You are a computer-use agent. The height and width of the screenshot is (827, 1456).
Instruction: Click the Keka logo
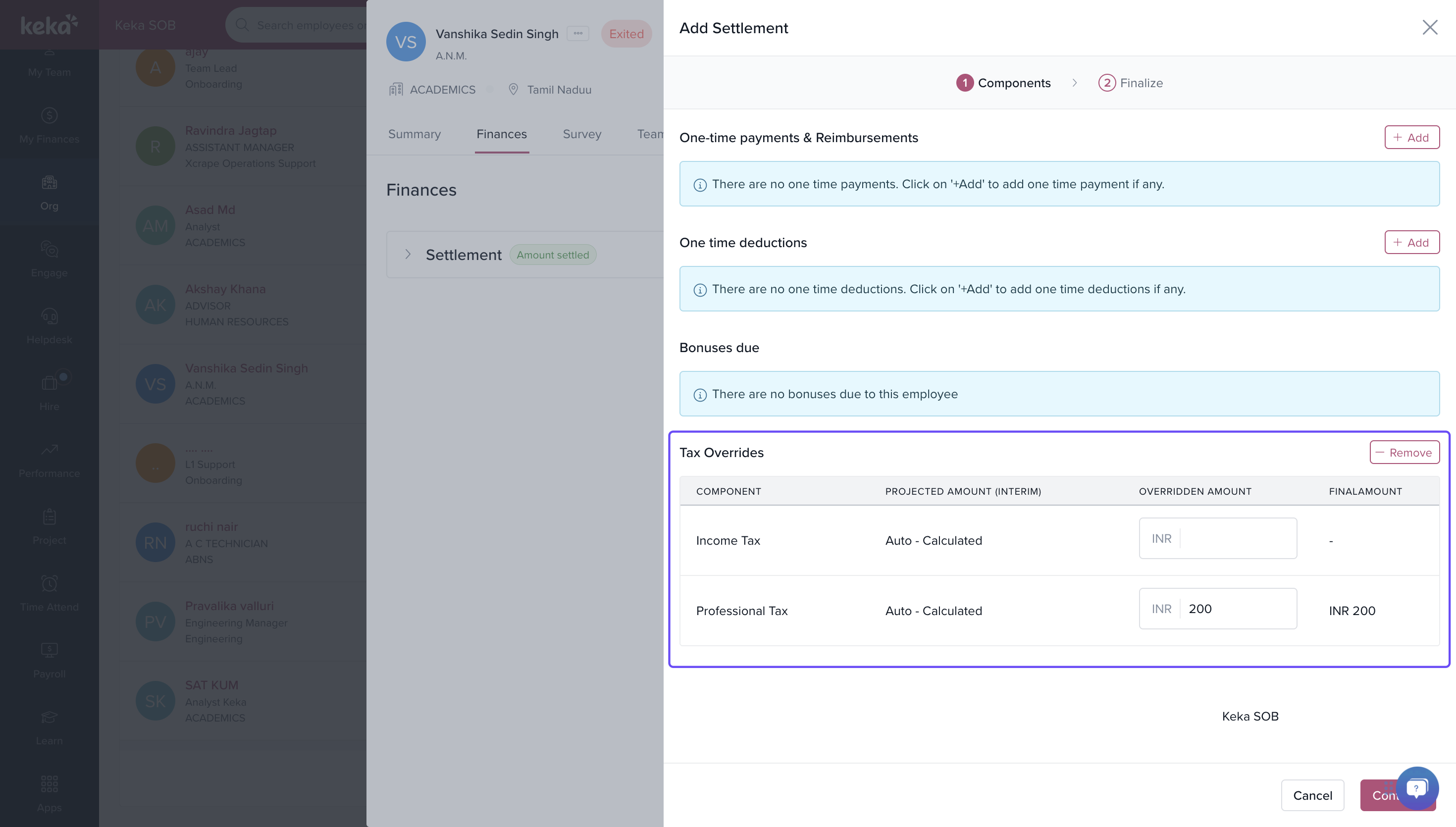[50, 24]
